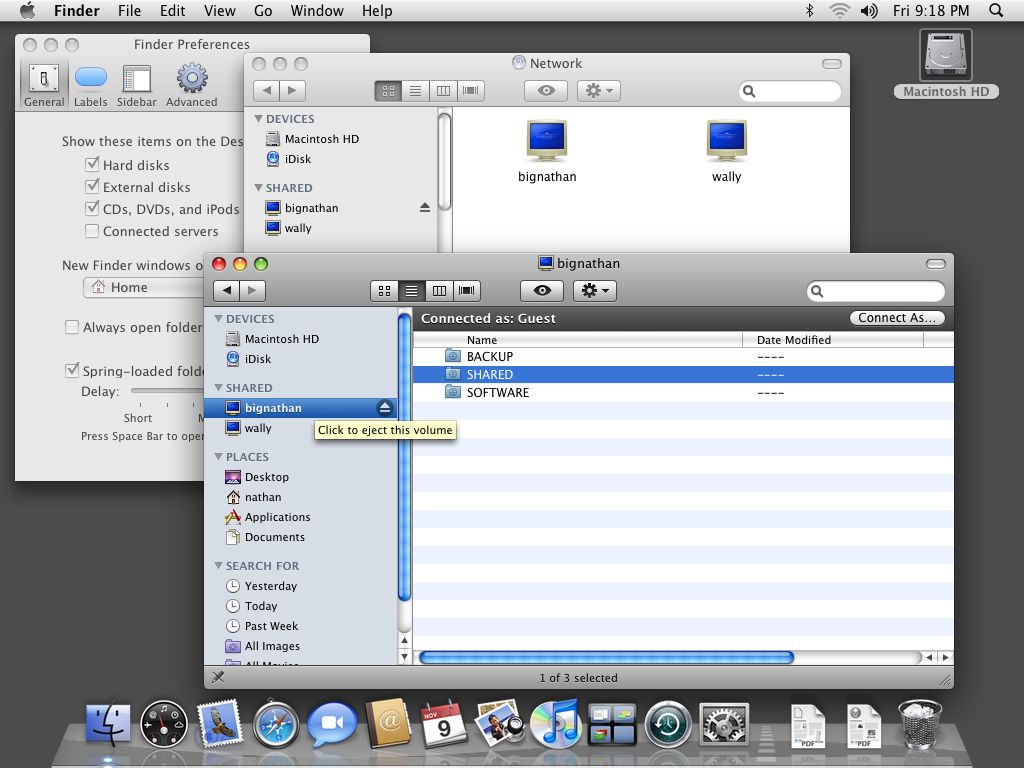
Task: Click search field in Network window
Action: 790,91
